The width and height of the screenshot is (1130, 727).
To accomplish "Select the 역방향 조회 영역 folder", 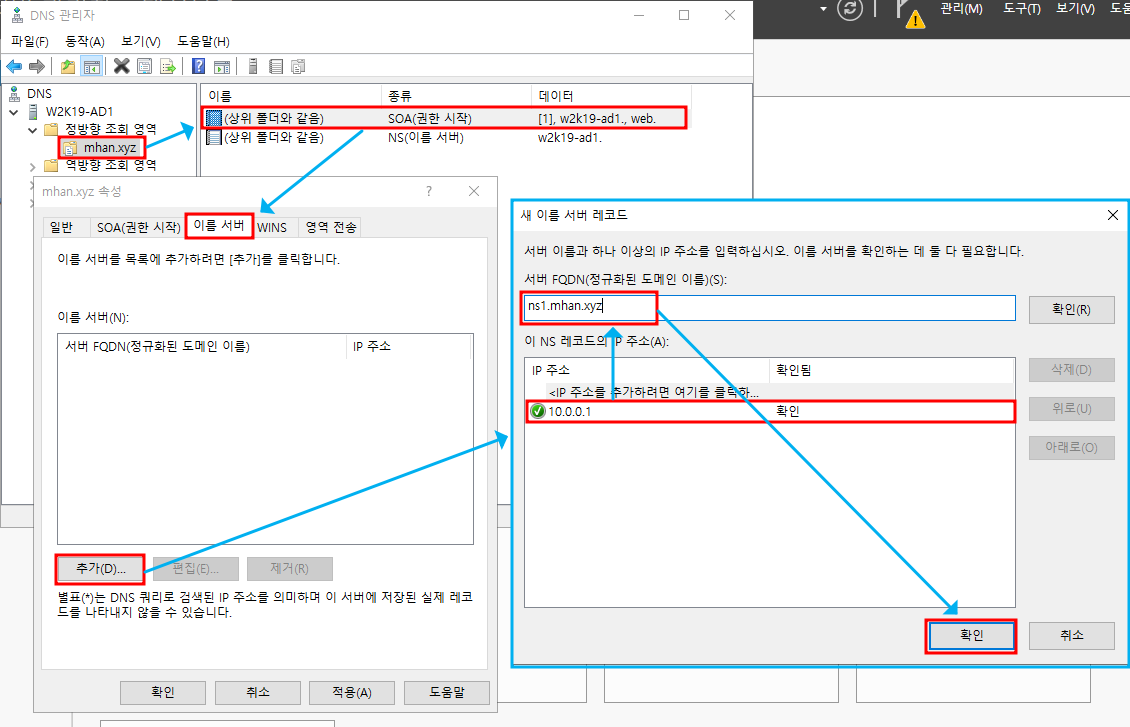I will 110,165.
